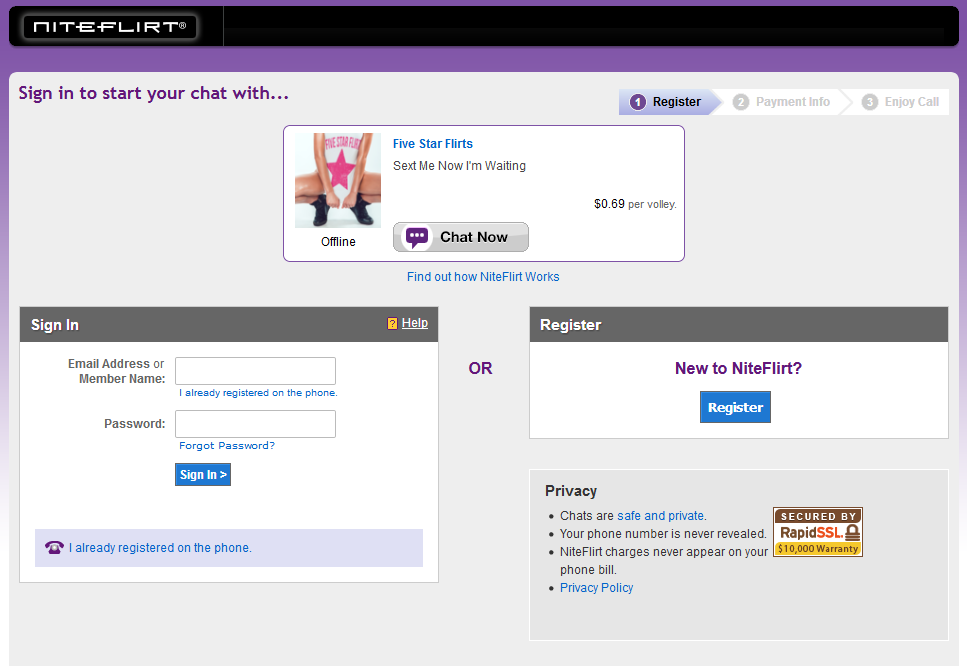The width and height of the screenshot is (967, 666).
Task: Open the Five Star Flirts profile link
Action: [432, 144]
